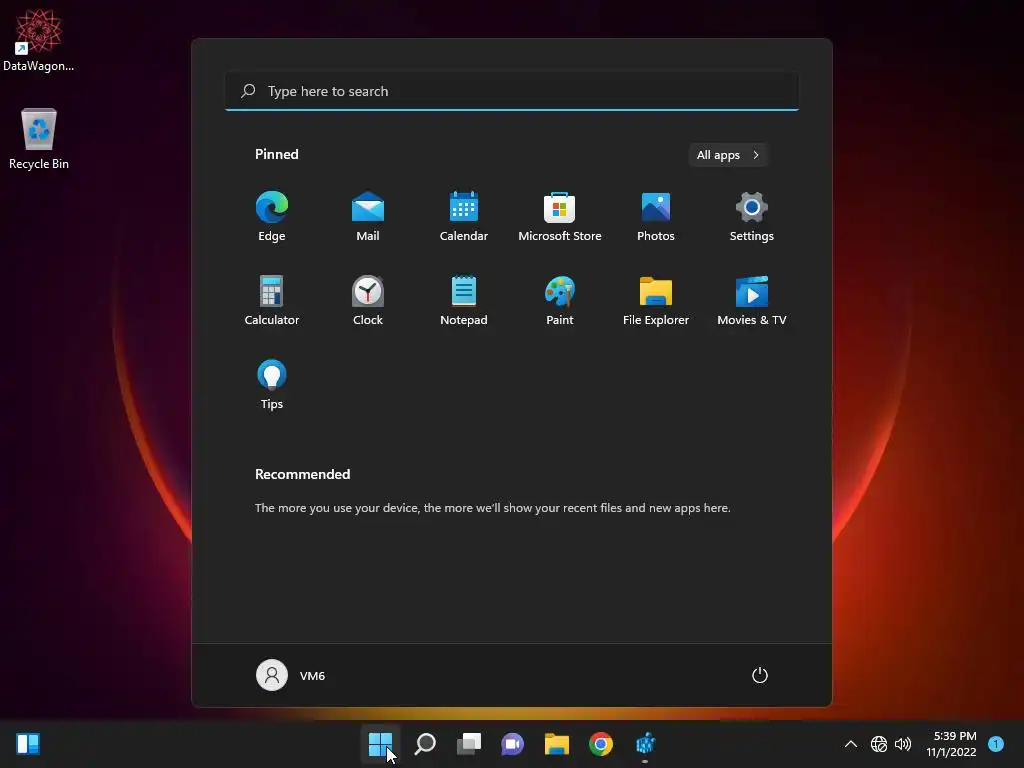
Task: Open Teams Chat on taskbar
Action: point(513,744)
